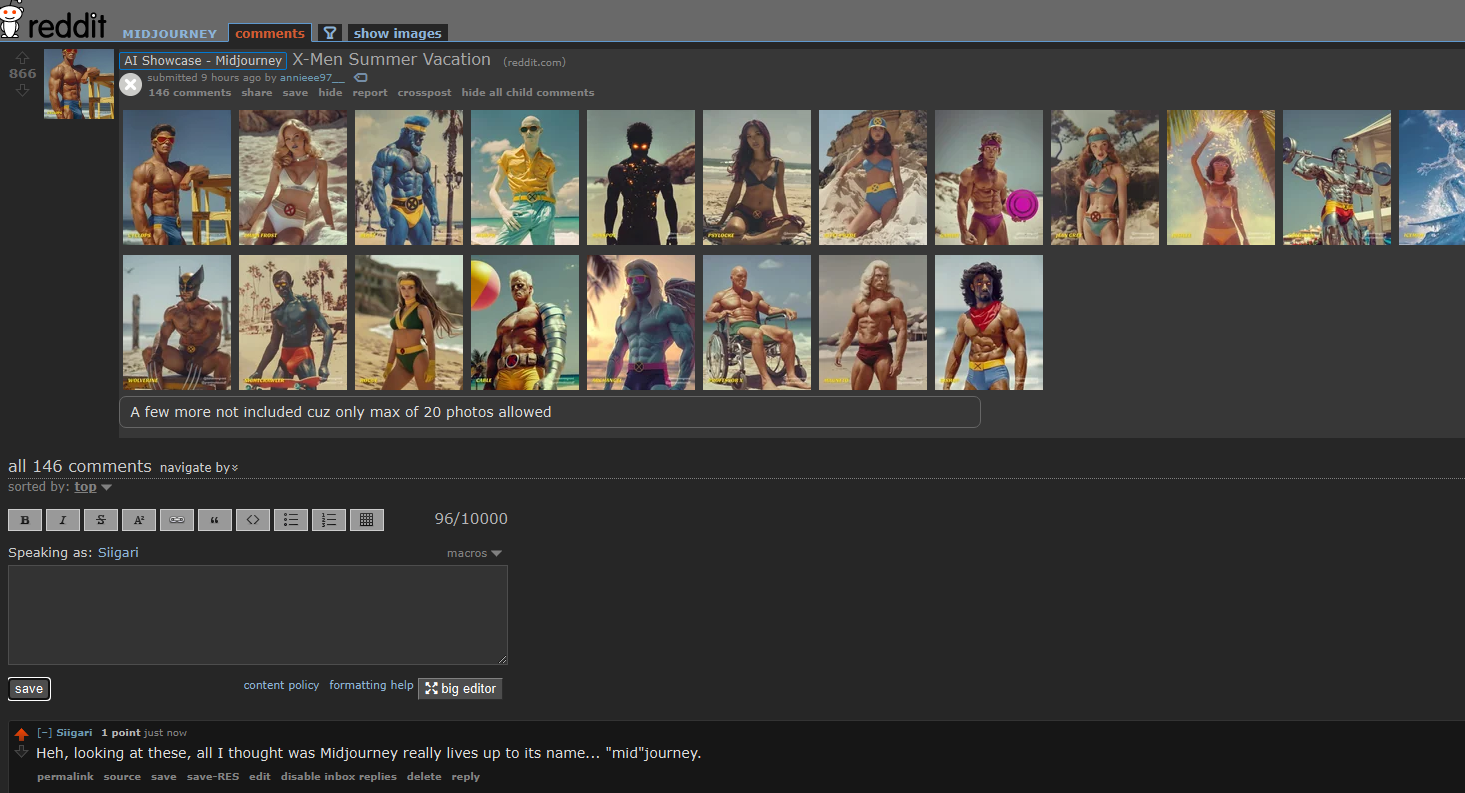Change comment sorting from top
The width and height of the screenshot is (1465, 793).
[x=92, y=487]
